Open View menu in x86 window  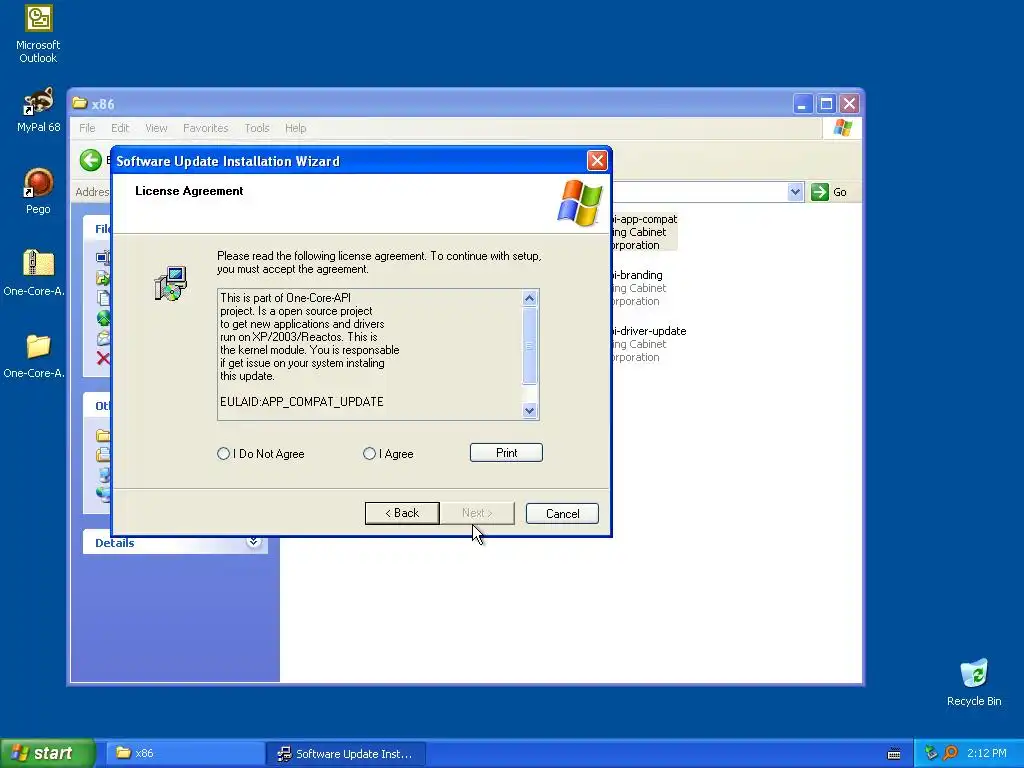[x=156, y=128]
